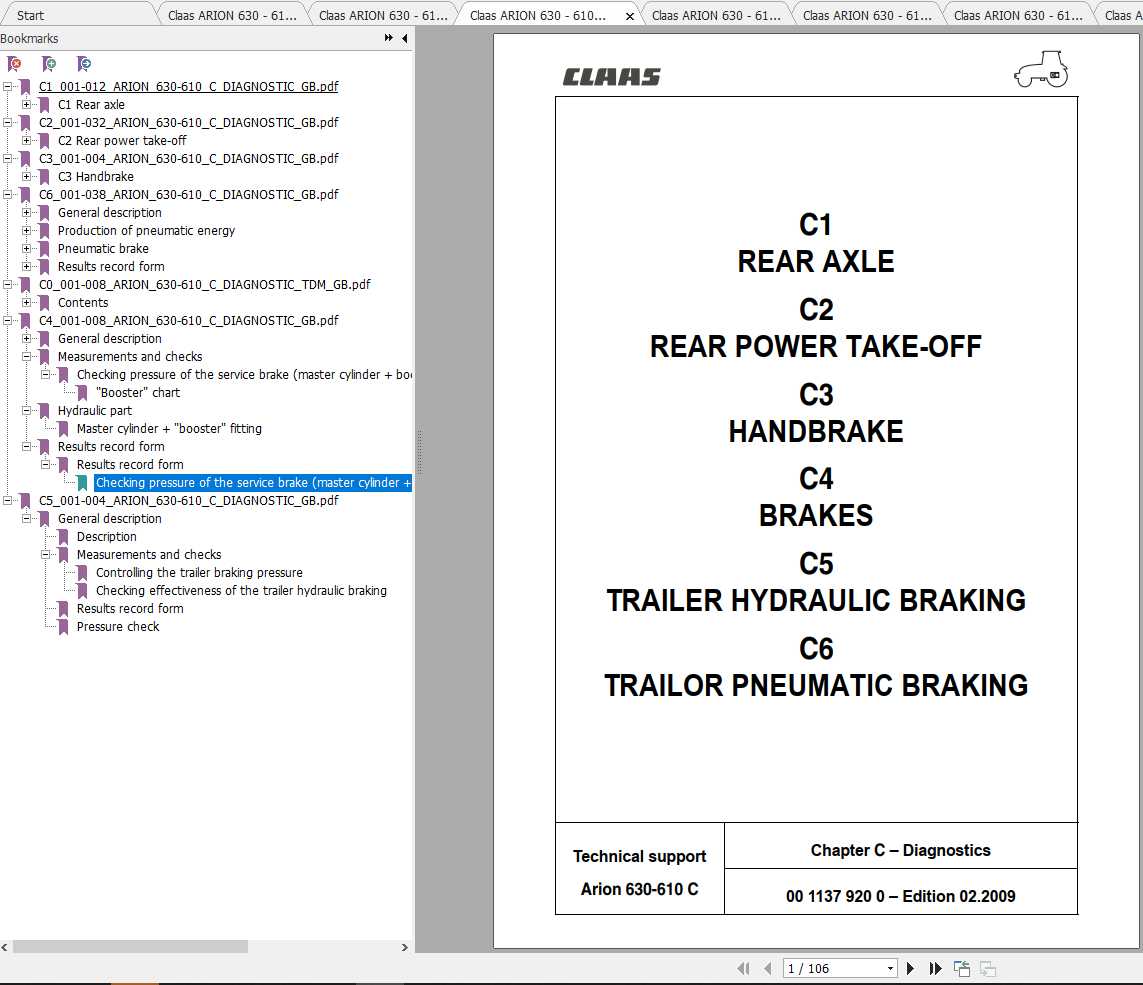Click the bookmark icon beside C3 Handbrake
This screenshot has width=1143, height=985.
(44, 176)
